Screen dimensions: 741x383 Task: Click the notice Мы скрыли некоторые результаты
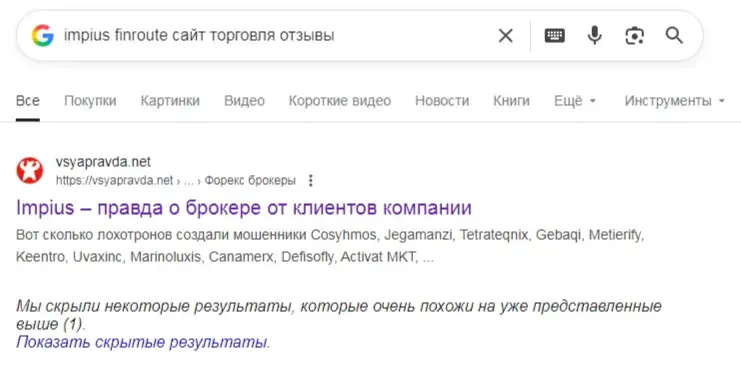point(339,315)
